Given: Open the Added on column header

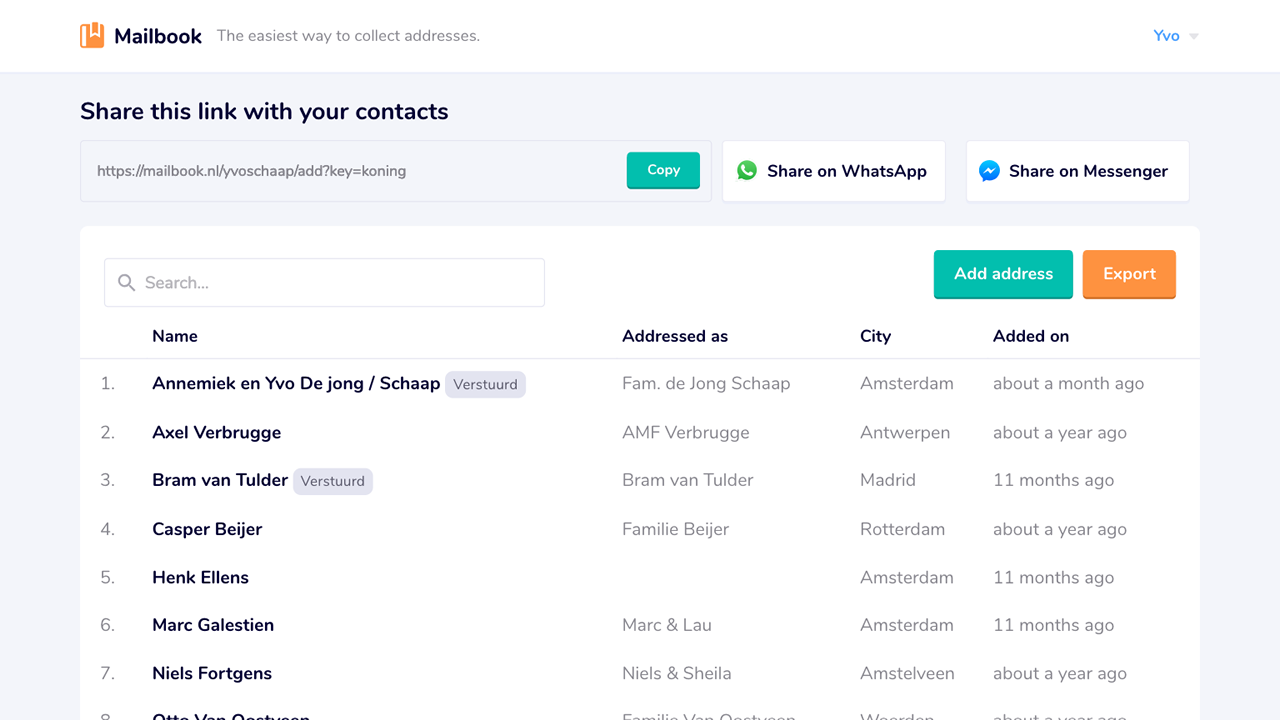Looking at the screenshot, I should click(1031, 336).
